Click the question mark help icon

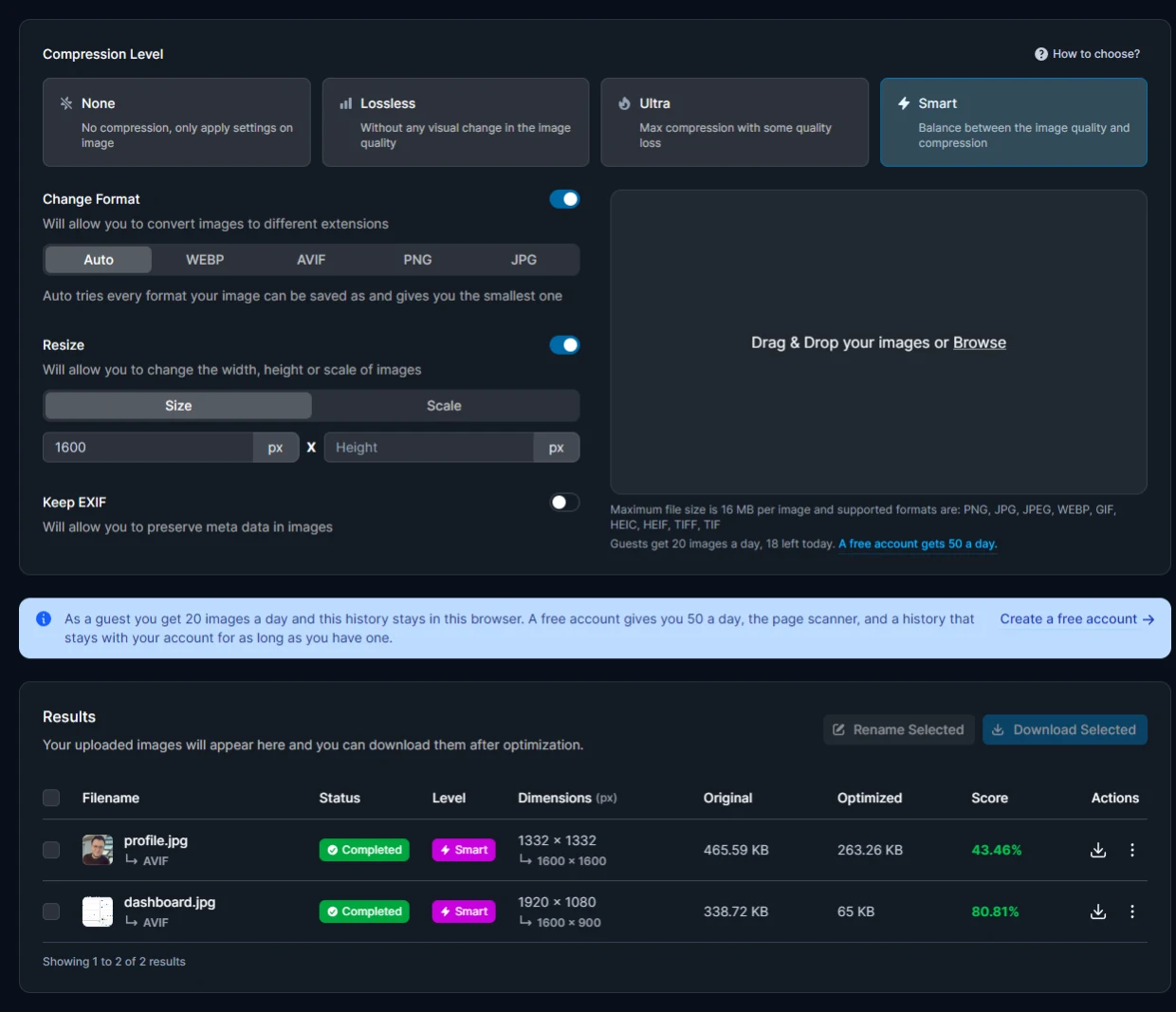(1041, 54)
